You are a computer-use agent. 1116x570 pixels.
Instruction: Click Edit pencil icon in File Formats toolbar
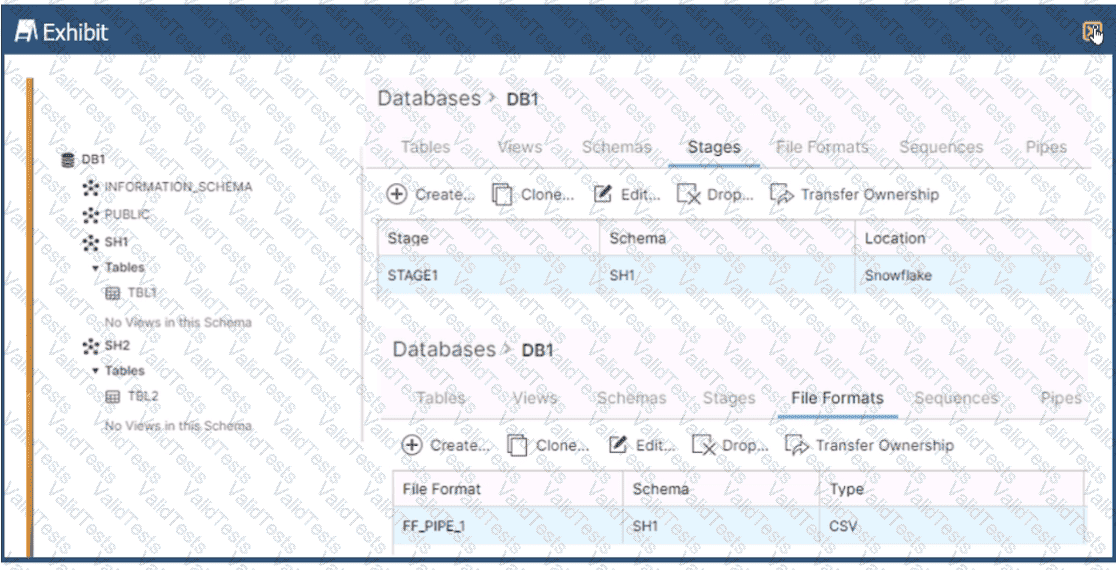(x=618, y=445)
